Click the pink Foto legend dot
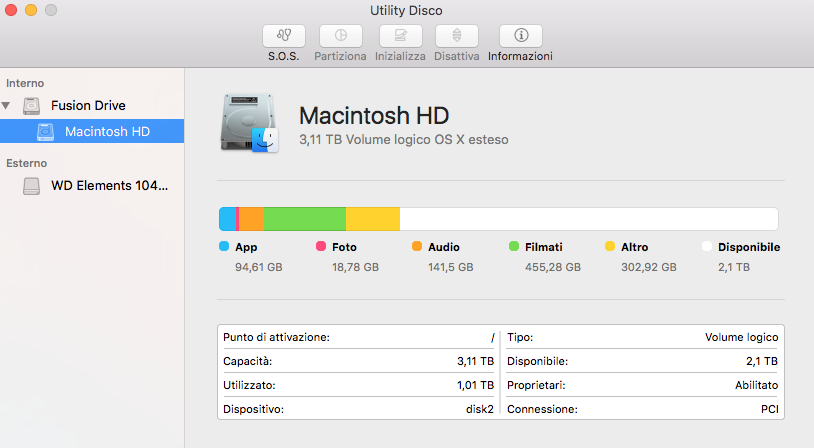The width and height of the screenshot is (814, 448). point(321,246)
